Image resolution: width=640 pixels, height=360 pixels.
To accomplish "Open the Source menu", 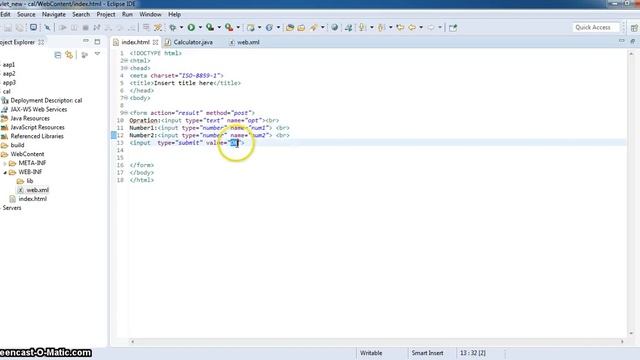I will (26, 14).
